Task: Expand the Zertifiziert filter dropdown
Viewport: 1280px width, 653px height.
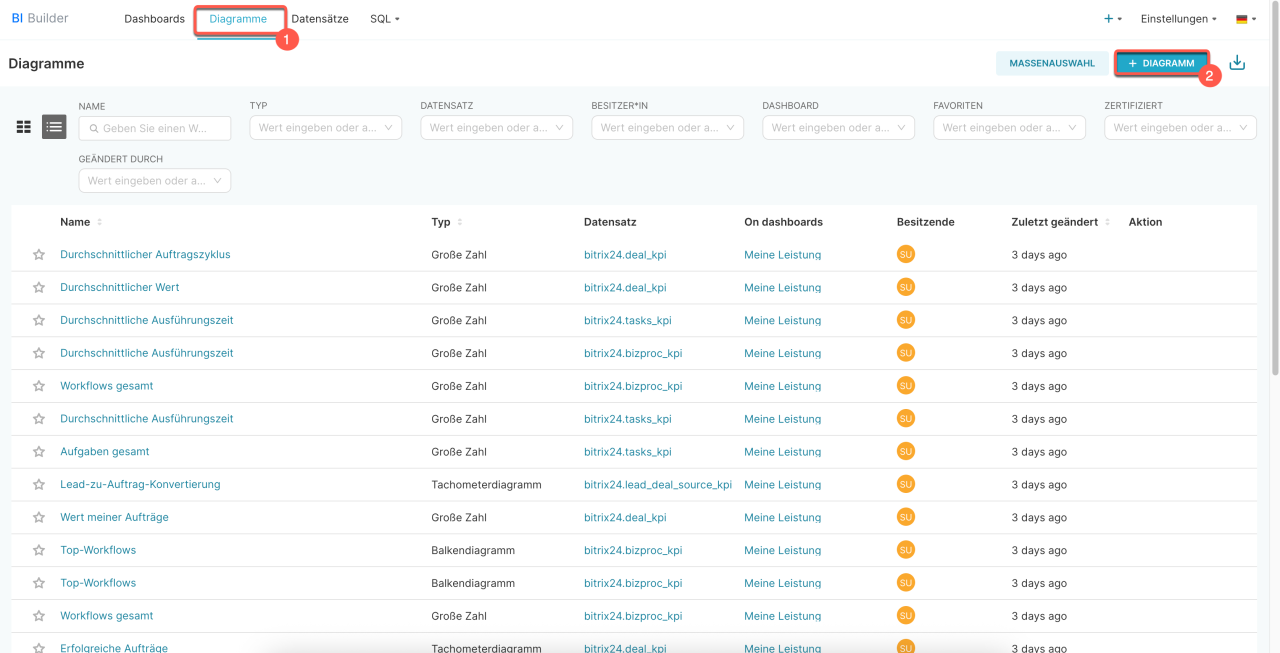Action: [x=1180, y=127]
